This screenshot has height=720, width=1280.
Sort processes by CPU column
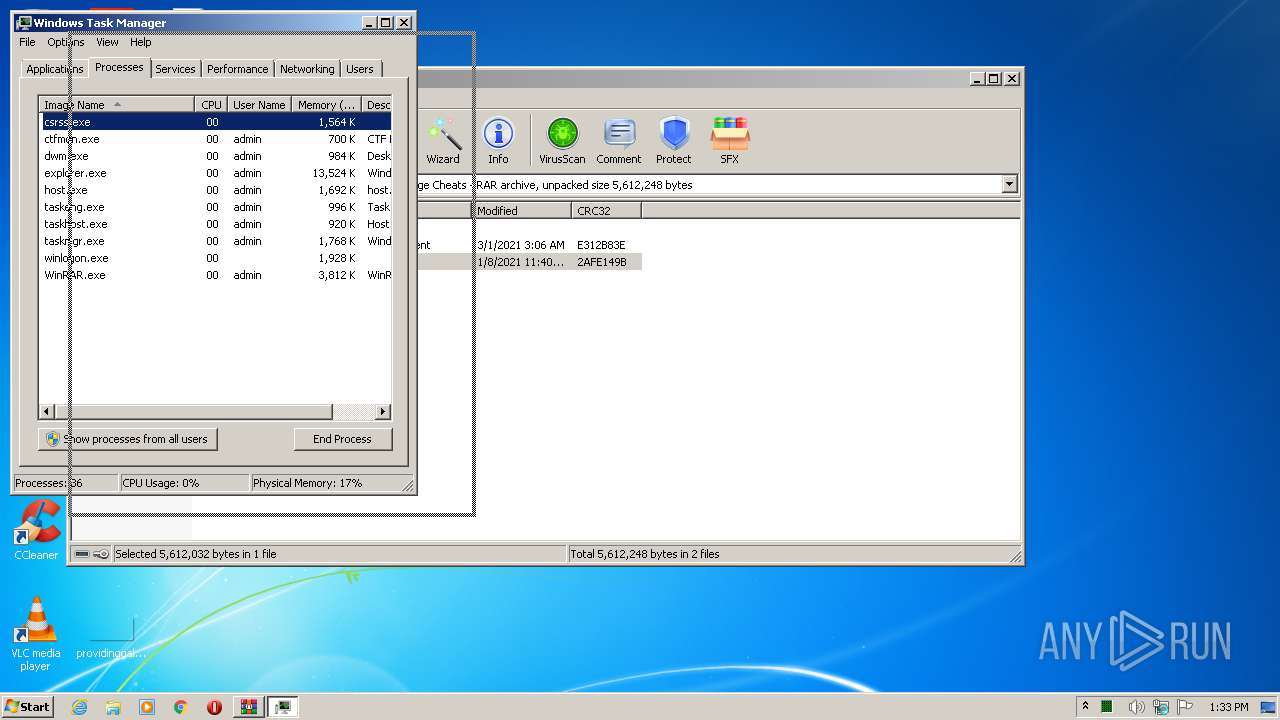(x=211, y=105)
